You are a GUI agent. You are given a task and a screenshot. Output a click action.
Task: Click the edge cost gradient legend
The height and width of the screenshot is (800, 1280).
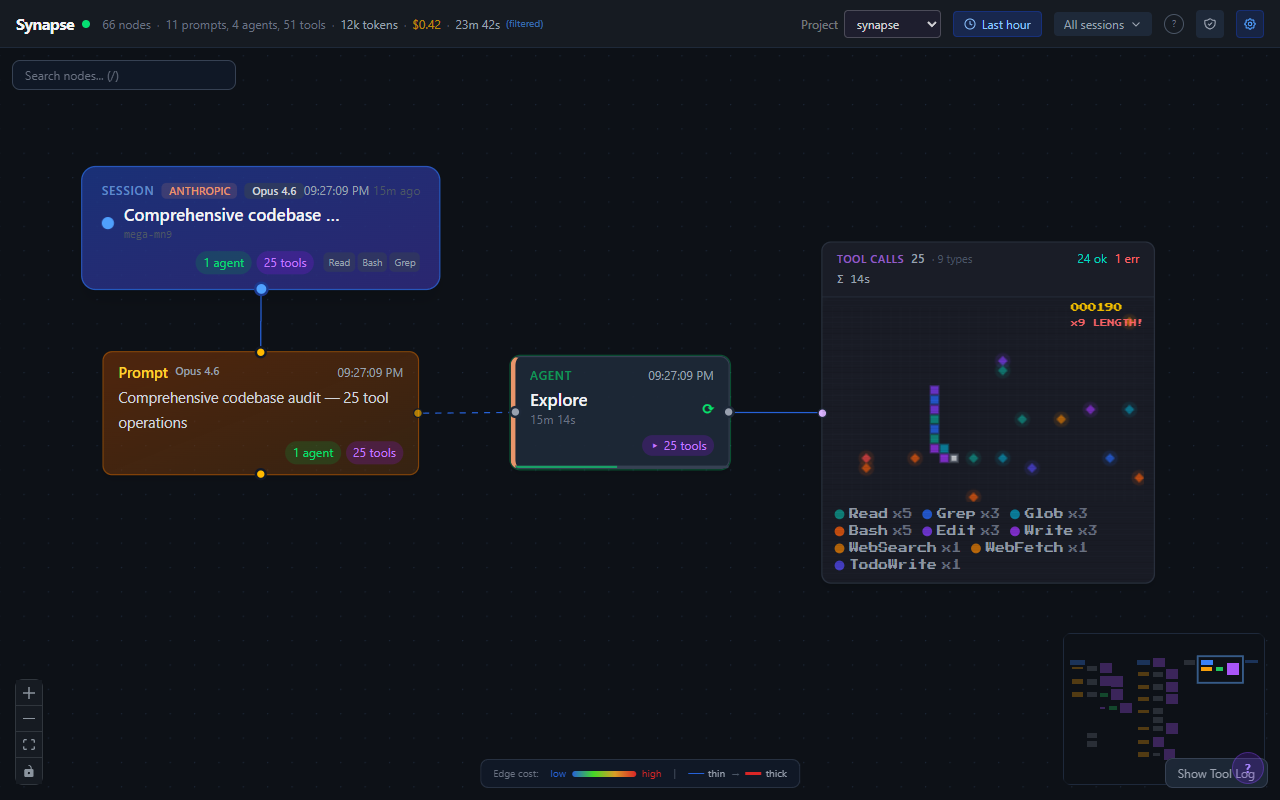[603, 773]
